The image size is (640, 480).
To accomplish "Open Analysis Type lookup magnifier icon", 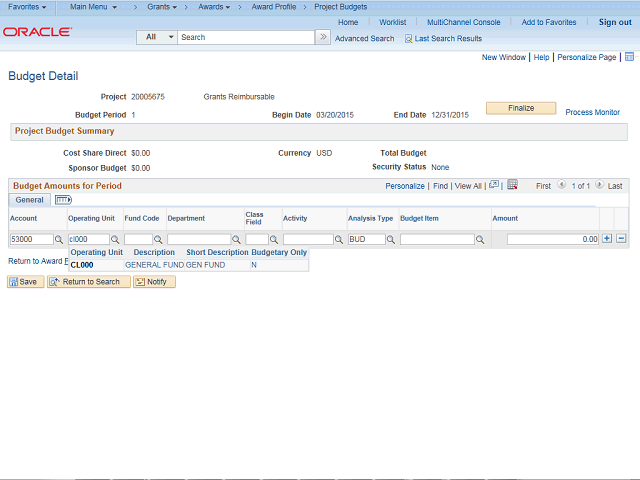I will pos(391,240).
